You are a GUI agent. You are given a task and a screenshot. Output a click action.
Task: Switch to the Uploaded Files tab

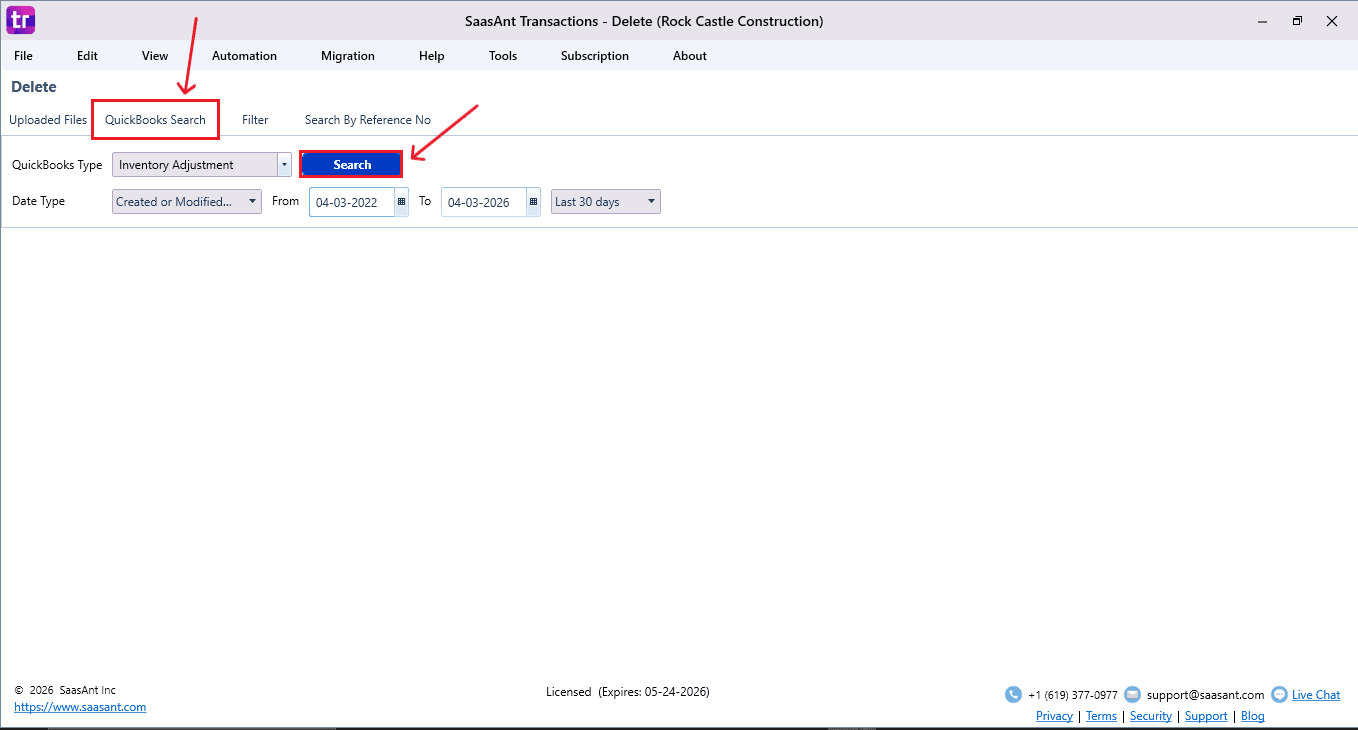48,120
